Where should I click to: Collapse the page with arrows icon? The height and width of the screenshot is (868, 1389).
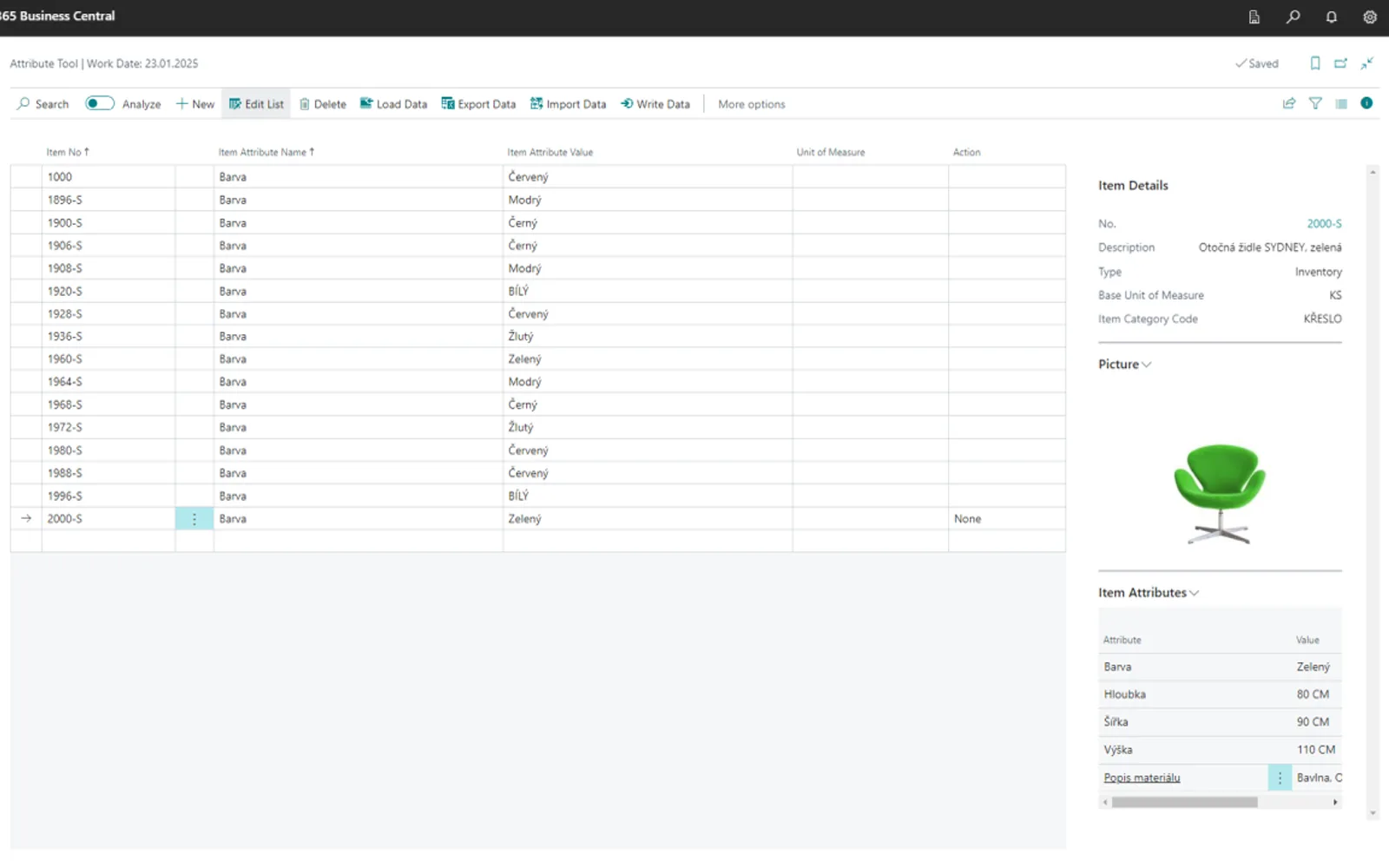pyautogui.click(x=1366, y=63)
